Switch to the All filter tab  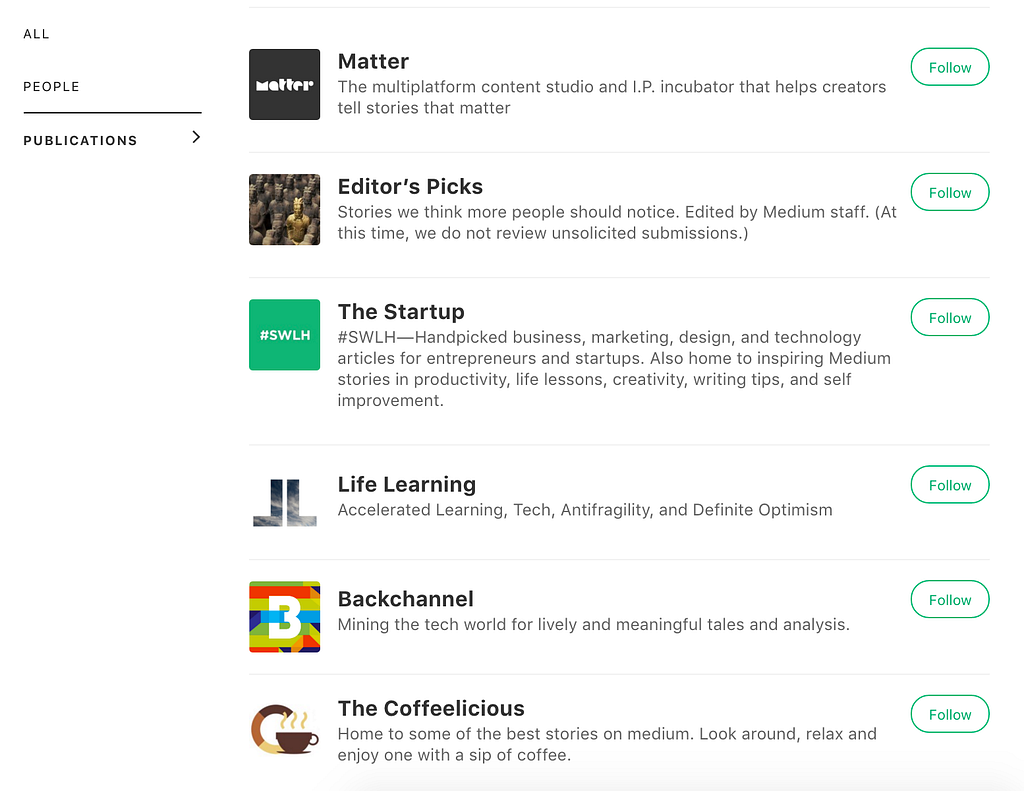(37, 34)
